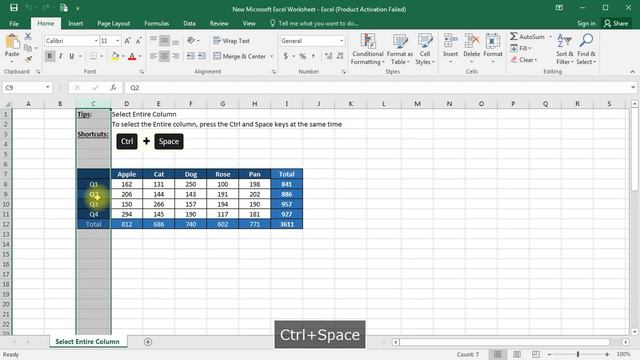Toggle Underline formatting
Screen dimensions: 640x360
(72, 56)
